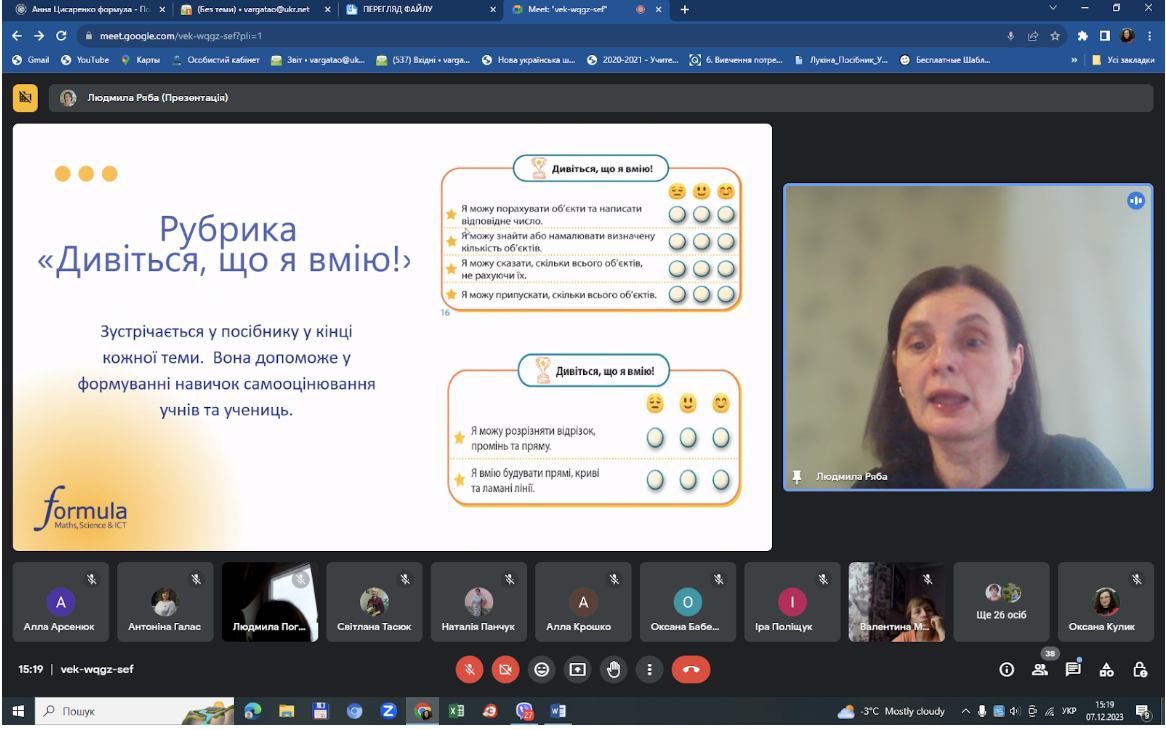Open the emoji reactions button
The height and width of the screenshot is (730, 1166).
[x=541, y=670]
